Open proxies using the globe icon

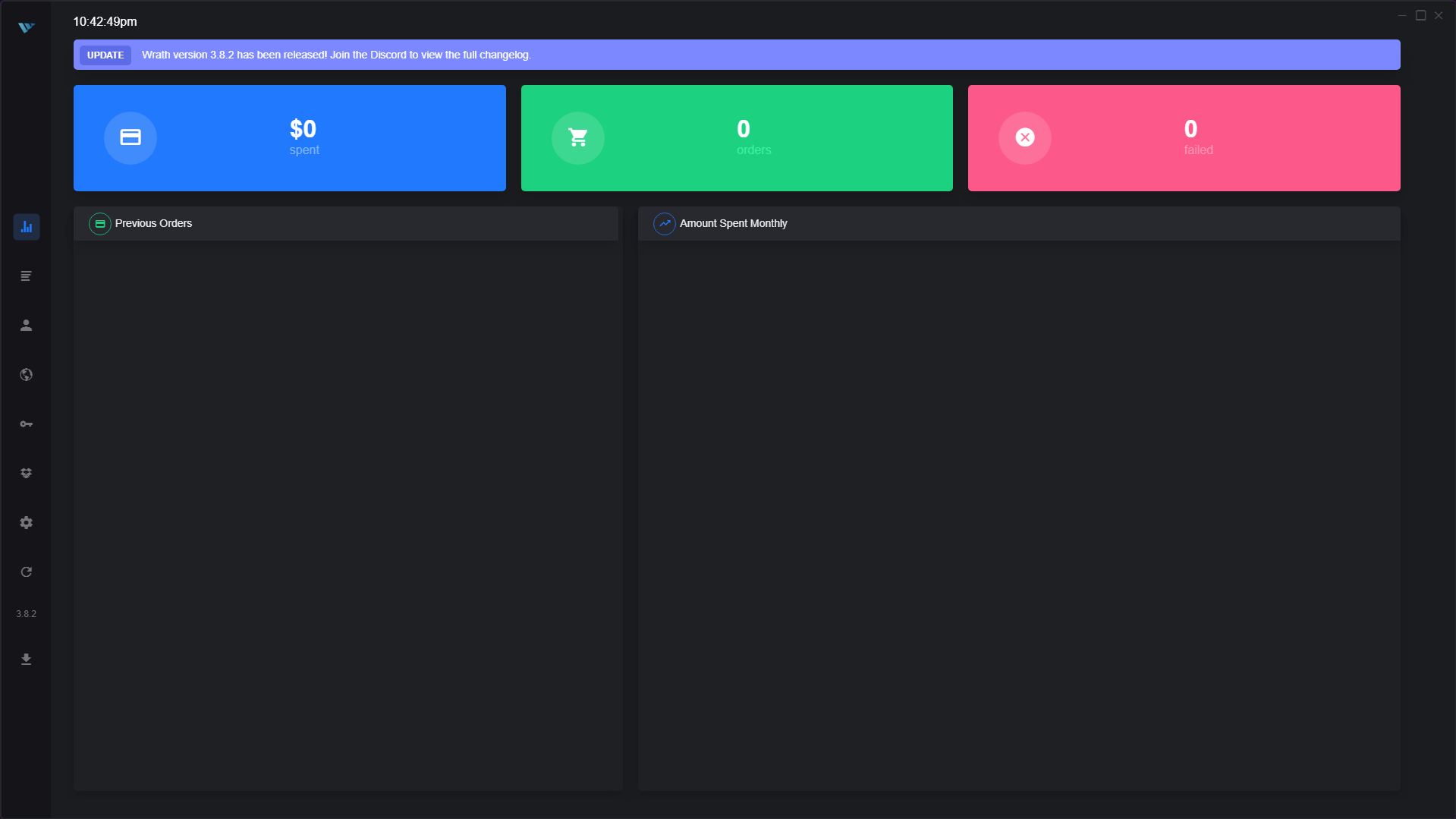(x=27, y=375)
